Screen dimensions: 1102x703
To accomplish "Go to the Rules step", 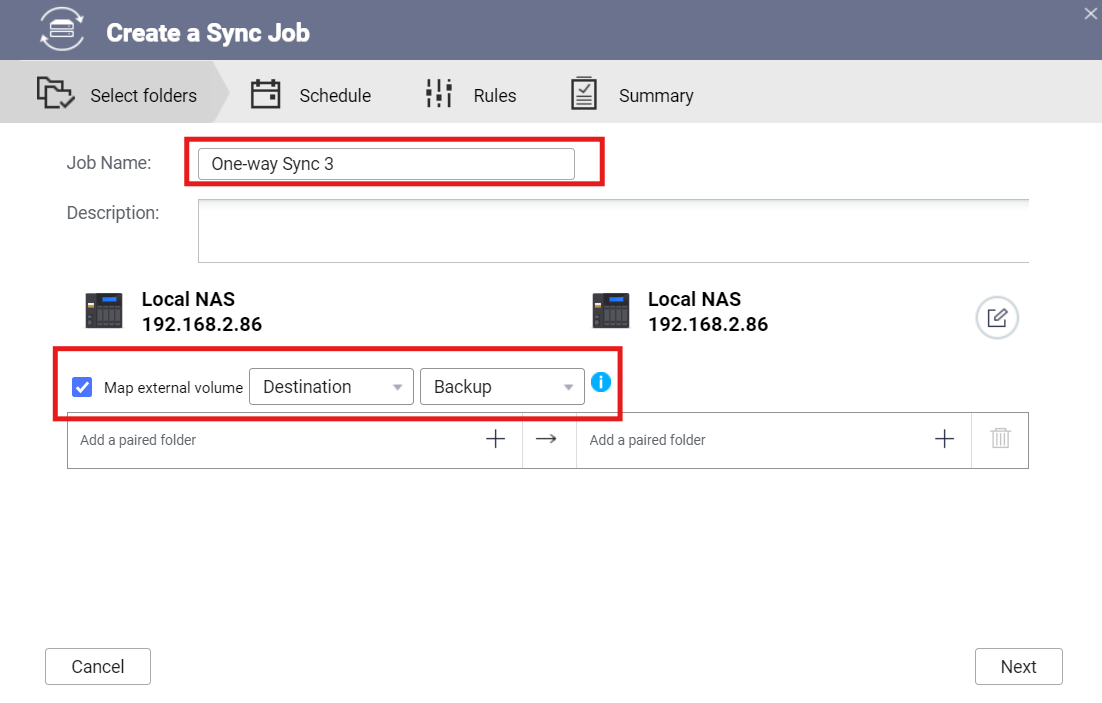I will click(x=471, y=94).
